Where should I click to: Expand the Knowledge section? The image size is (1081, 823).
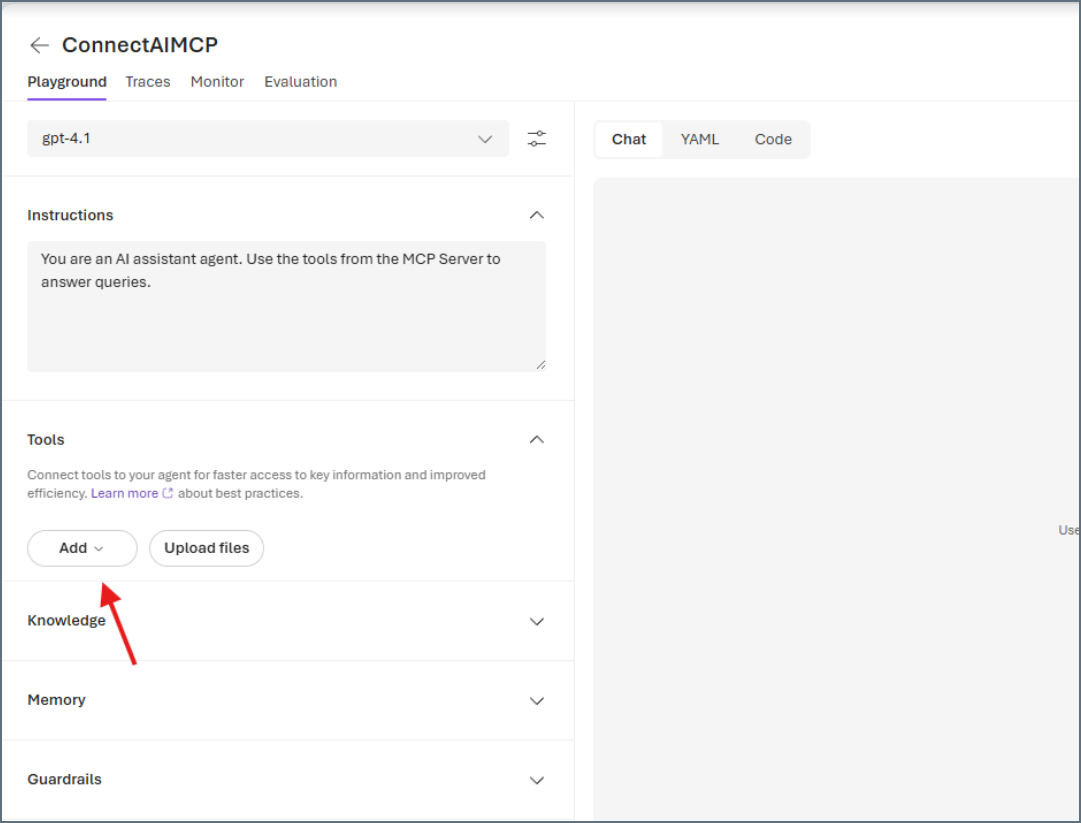[x=536, y=621]
